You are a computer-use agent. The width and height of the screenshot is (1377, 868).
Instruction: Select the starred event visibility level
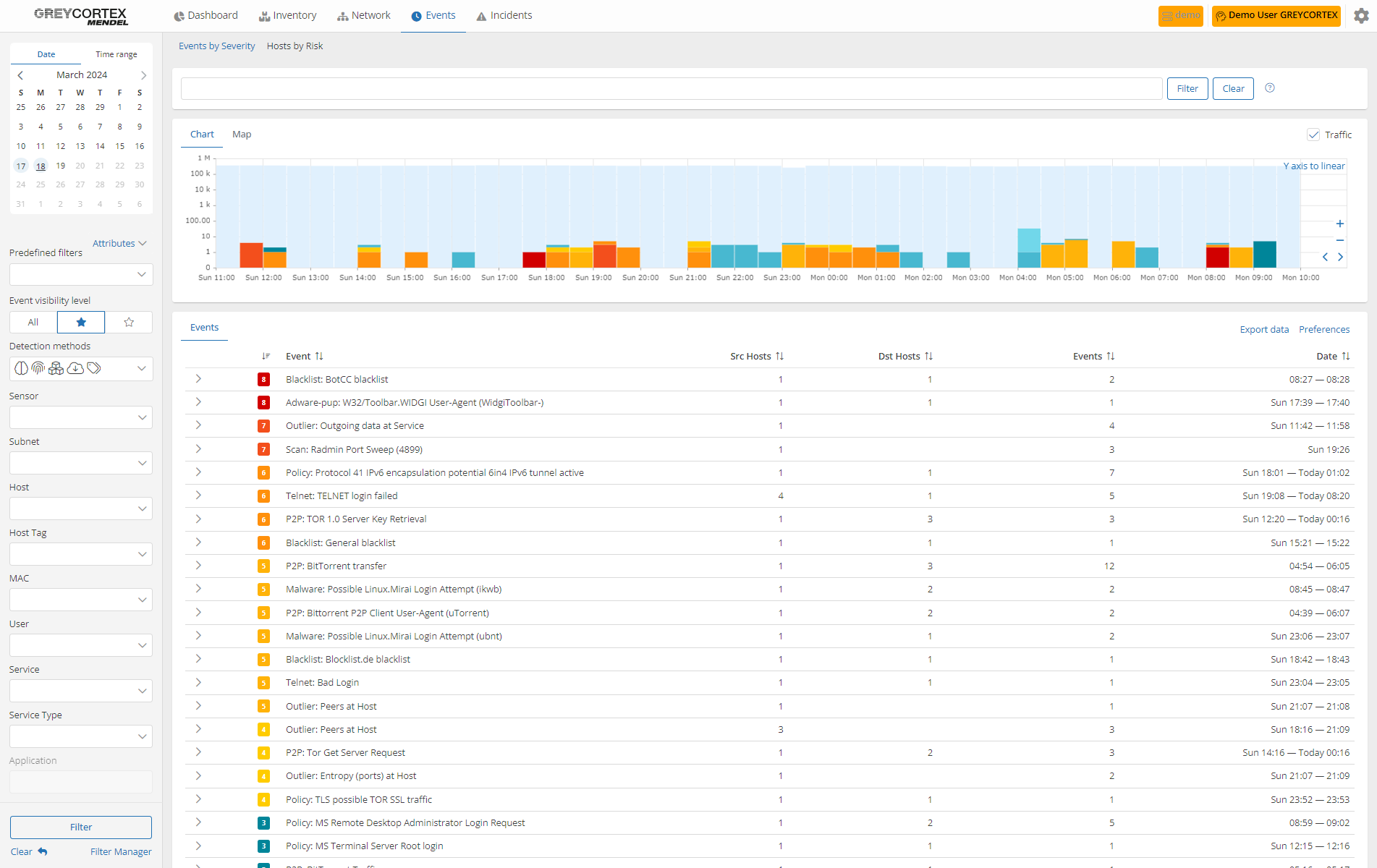(80, 322)
